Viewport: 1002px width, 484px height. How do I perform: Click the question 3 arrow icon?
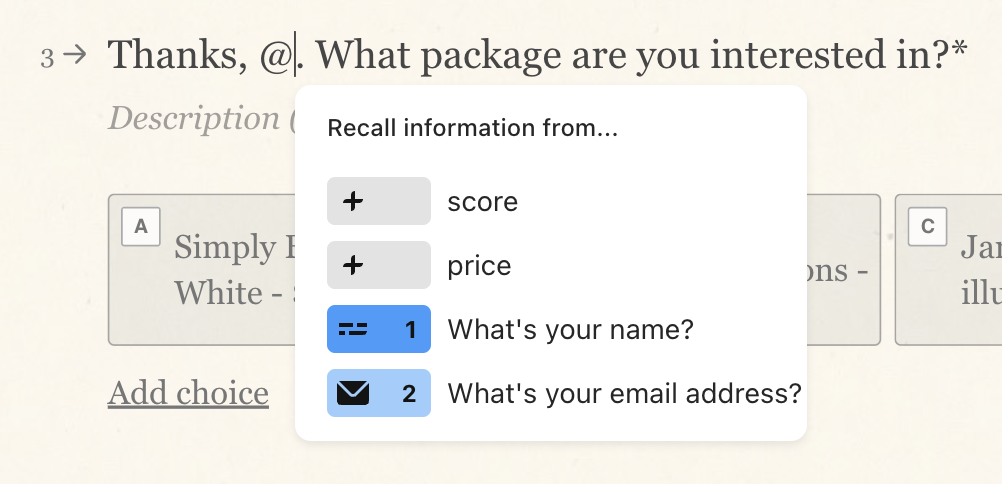click(x=75, y=55)
